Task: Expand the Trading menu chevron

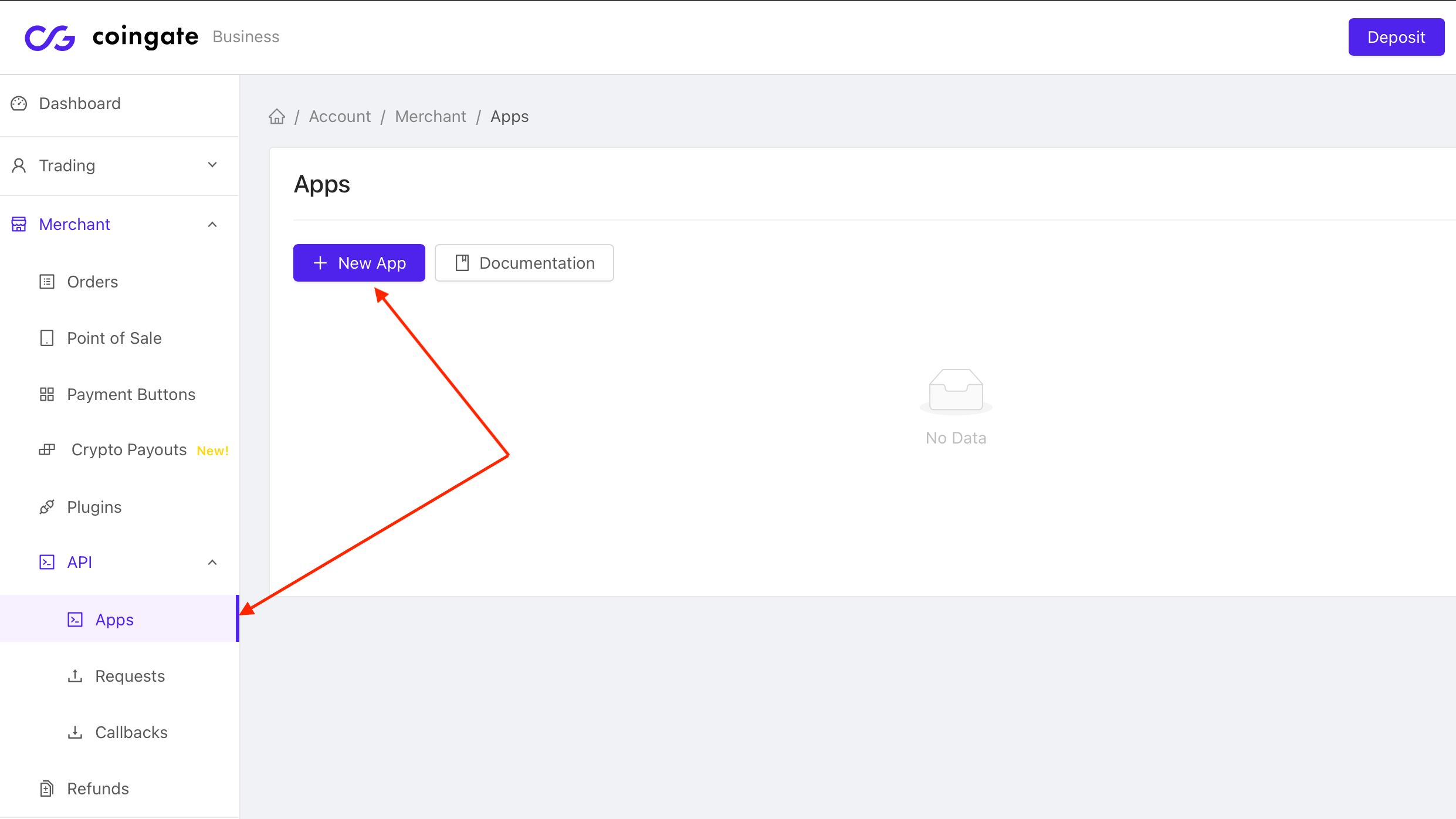Action: (x=212, y=165)
